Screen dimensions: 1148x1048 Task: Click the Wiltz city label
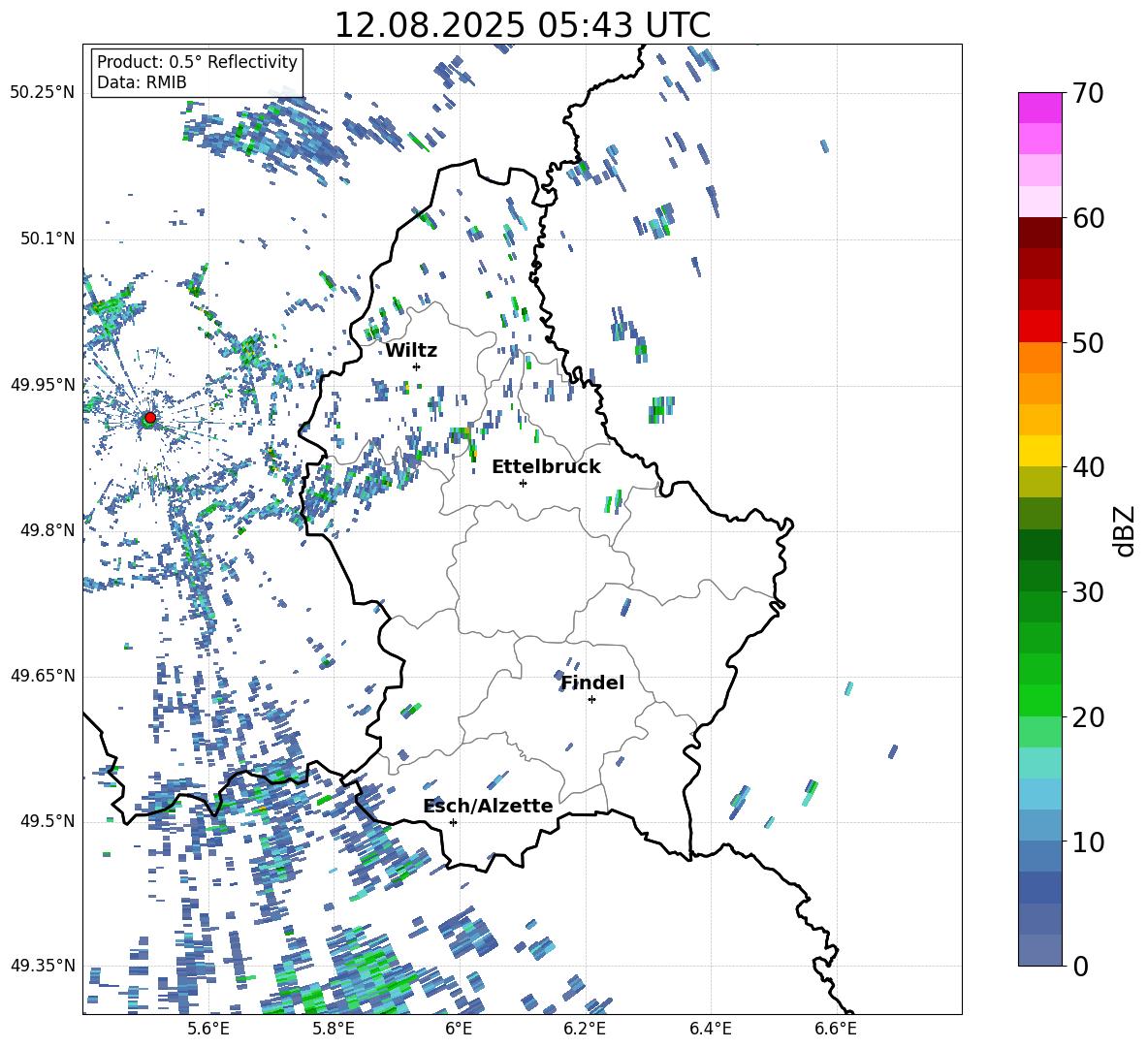pos(411,351)
